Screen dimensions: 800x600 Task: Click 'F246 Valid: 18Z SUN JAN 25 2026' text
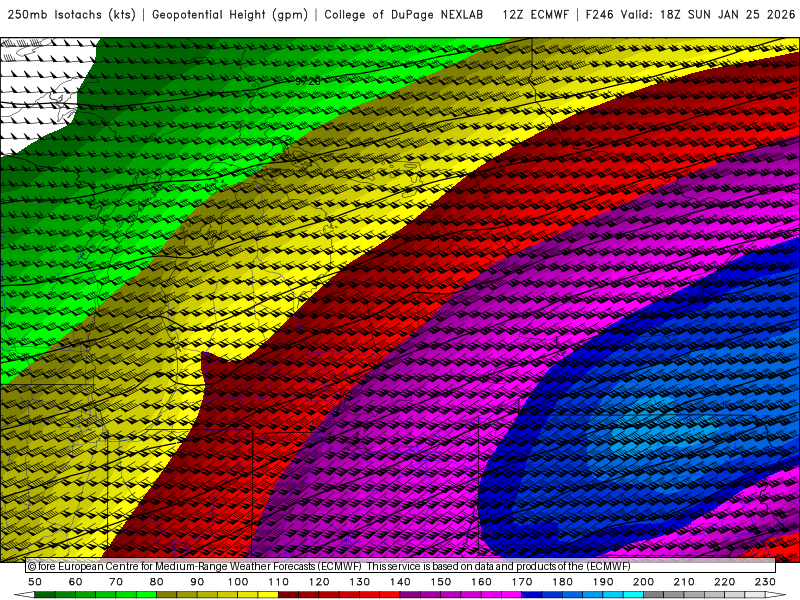pos(690,15)
